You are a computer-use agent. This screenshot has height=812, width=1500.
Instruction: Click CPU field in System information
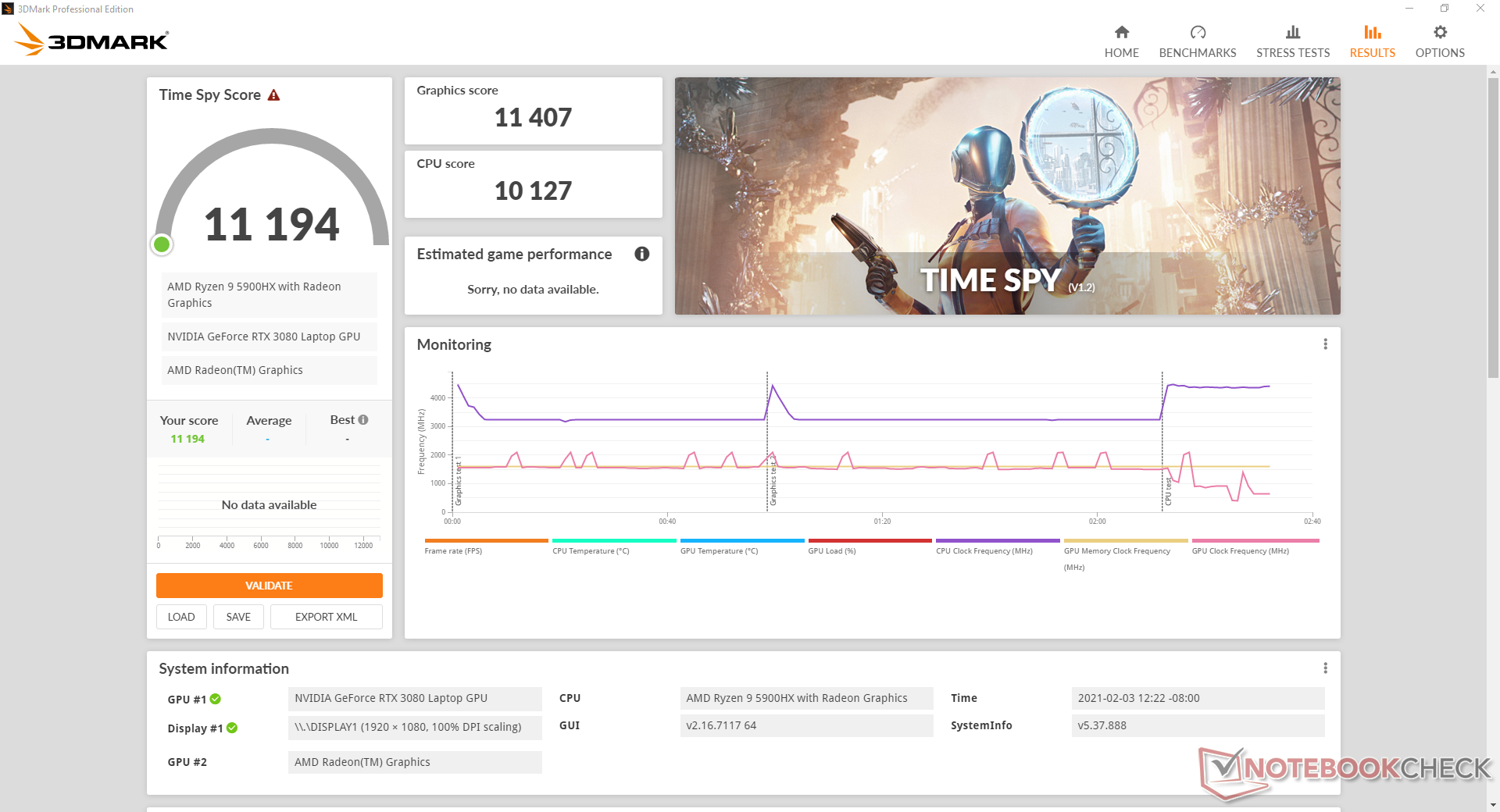[x=806, y=698]
